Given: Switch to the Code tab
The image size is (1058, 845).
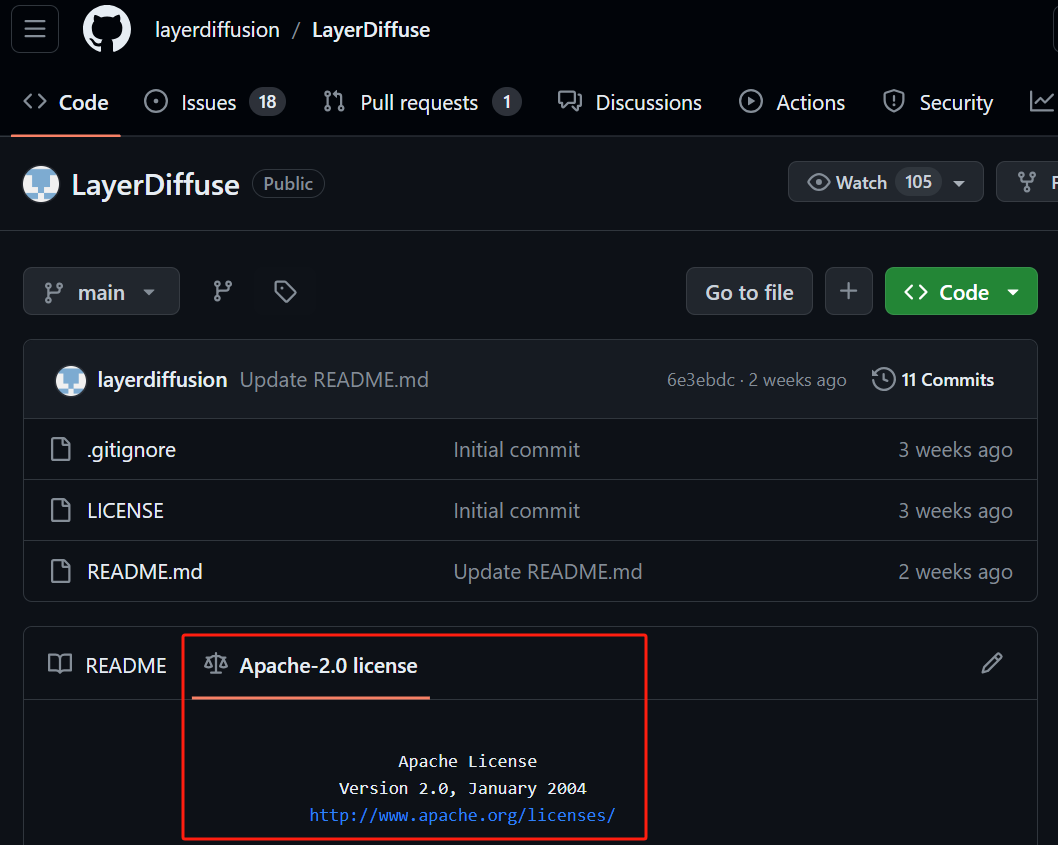Looking at the screenshot, I should click(x=66, y=103).
